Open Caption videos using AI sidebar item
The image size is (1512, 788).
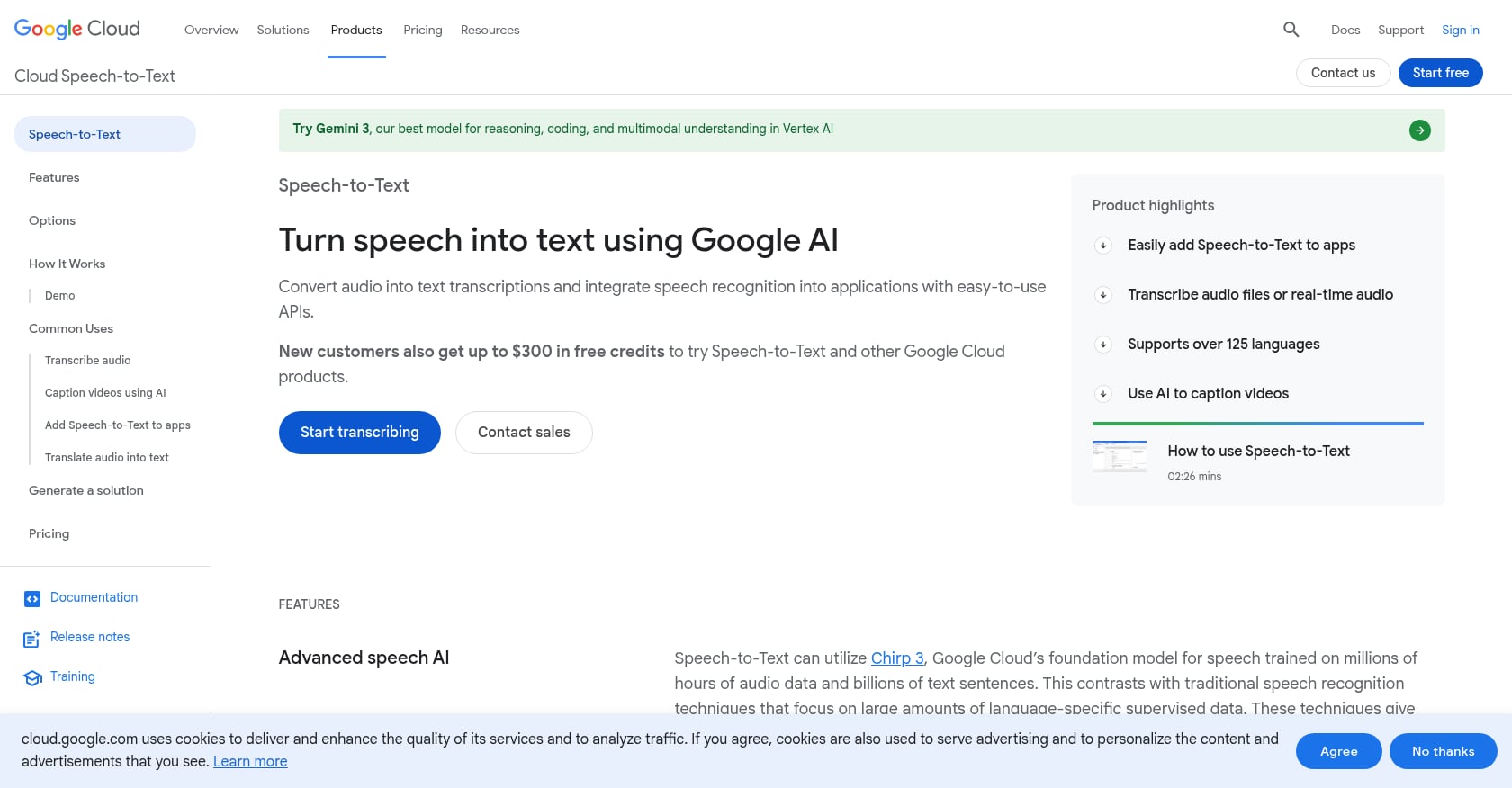[105, 393]
